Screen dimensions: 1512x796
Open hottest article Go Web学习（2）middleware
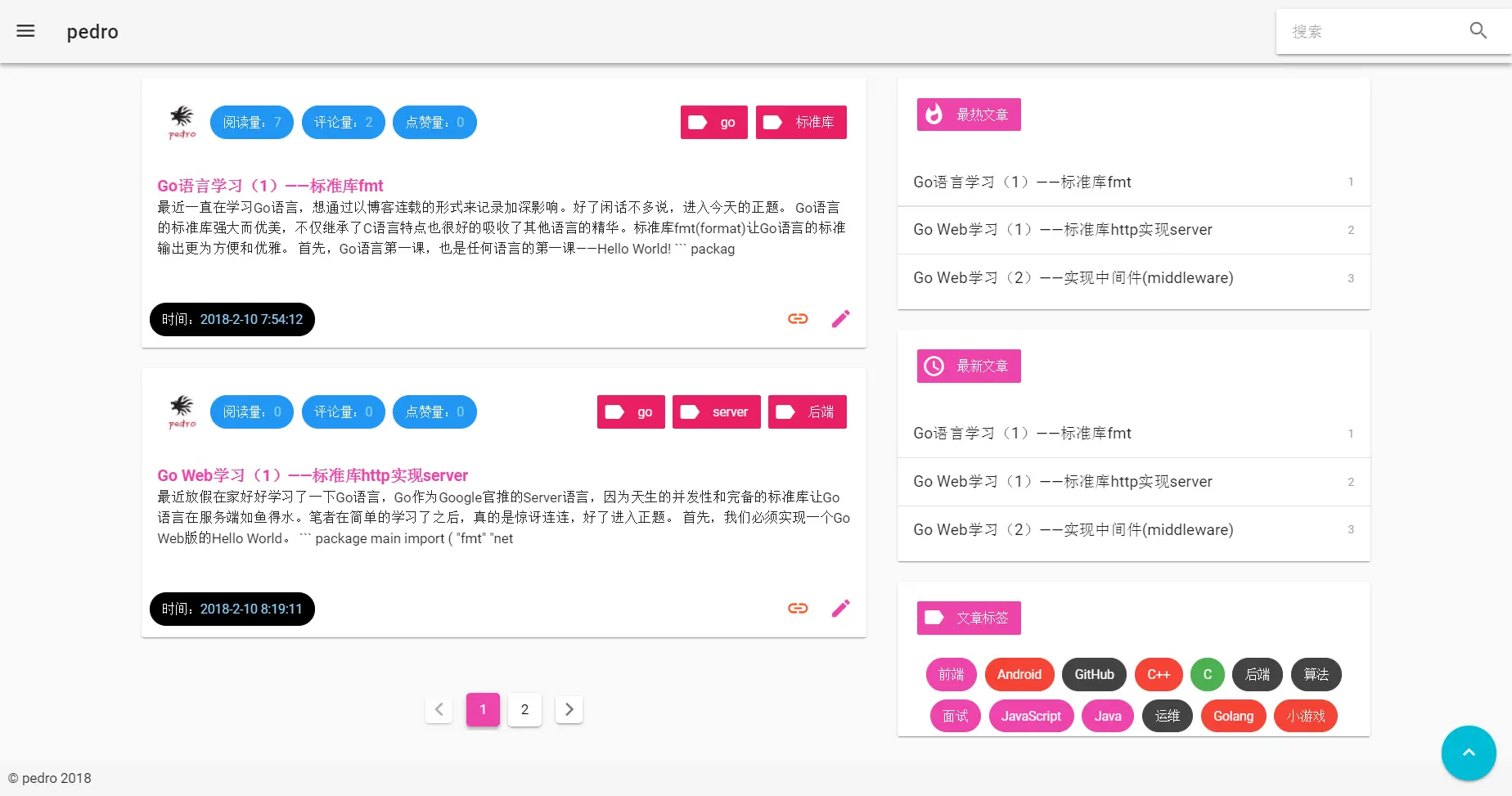(1133, 278)
